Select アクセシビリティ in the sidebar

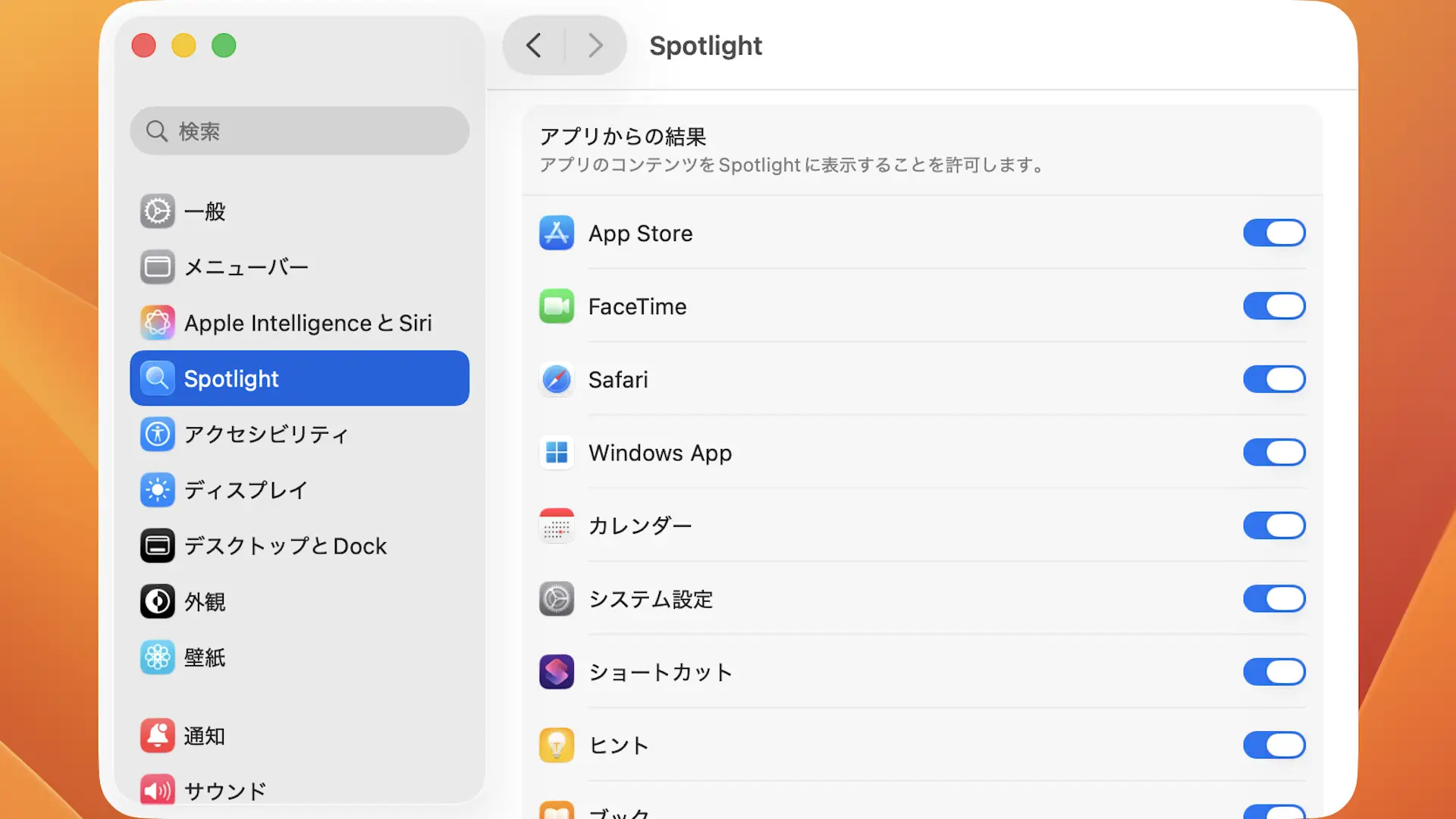pos(300,435)
